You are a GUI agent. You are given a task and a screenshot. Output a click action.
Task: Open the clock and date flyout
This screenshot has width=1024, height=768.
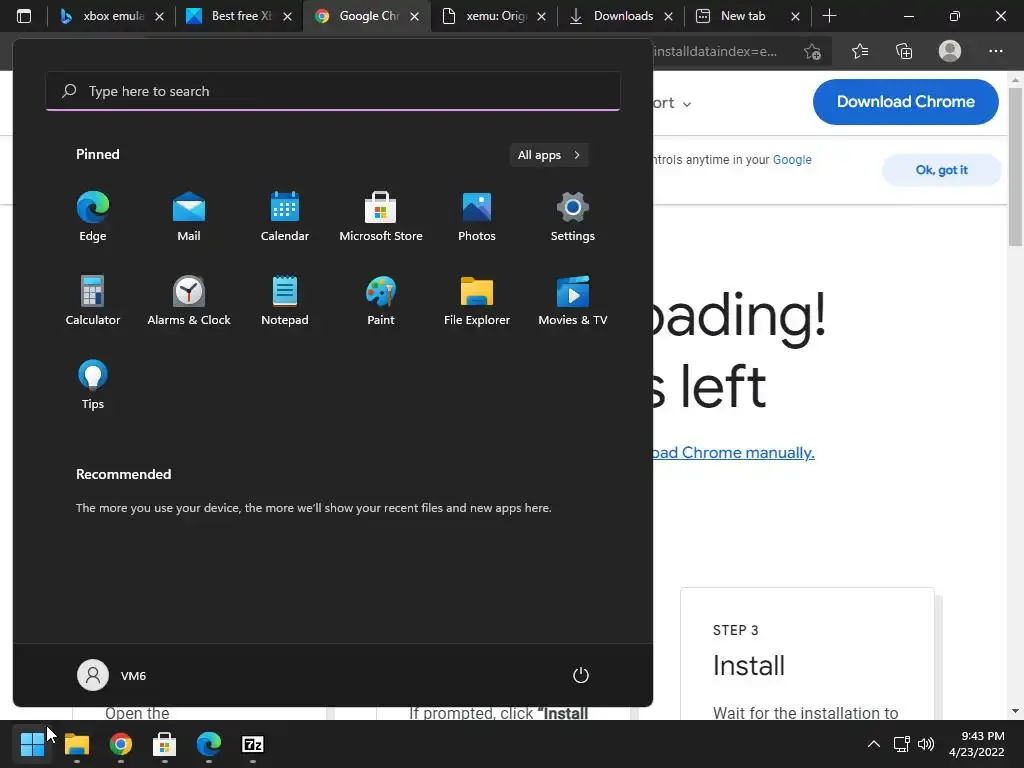(x=976, y=744)
